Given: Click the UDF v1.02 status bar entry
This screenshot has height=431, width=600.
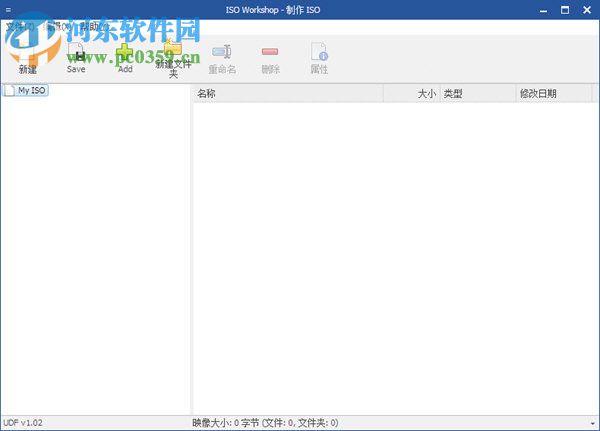Looking at the screenshot, I should click(x=23, y=423).
